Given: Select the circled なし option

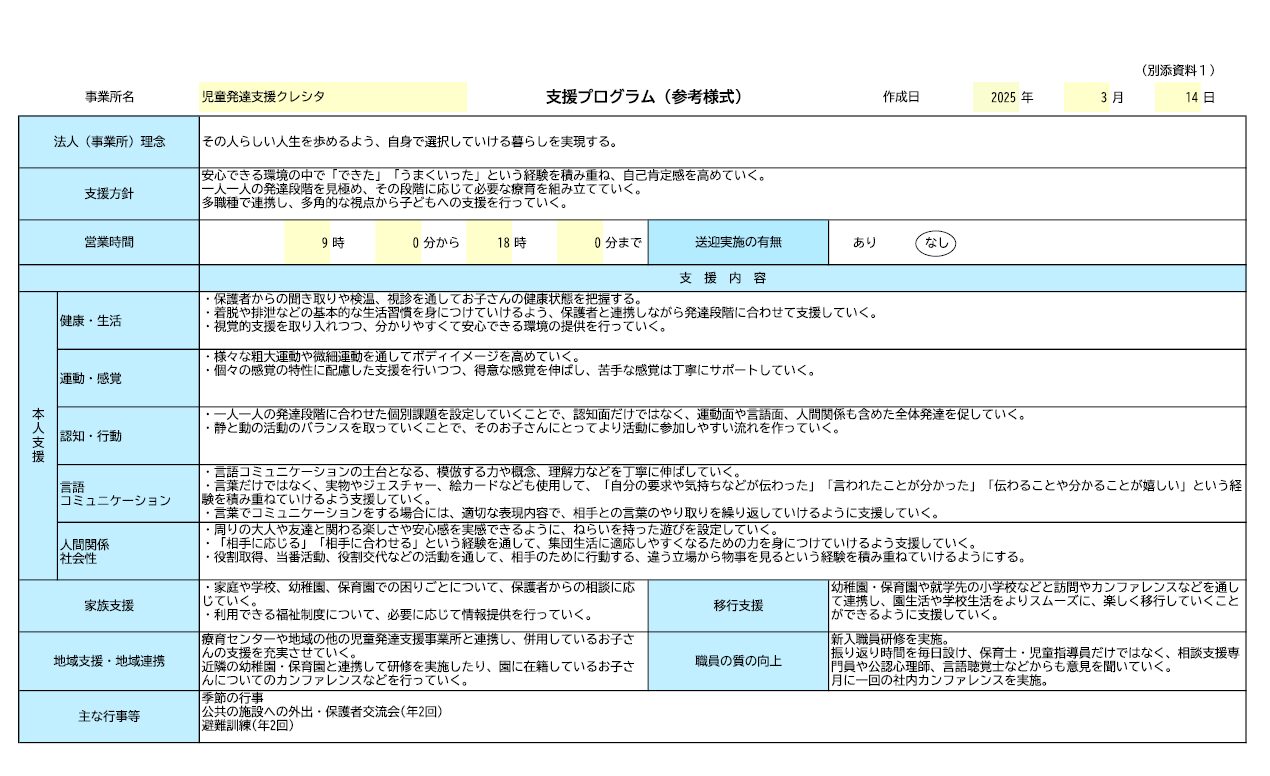Looking at the screenshot, I should [x=936, y=243].
